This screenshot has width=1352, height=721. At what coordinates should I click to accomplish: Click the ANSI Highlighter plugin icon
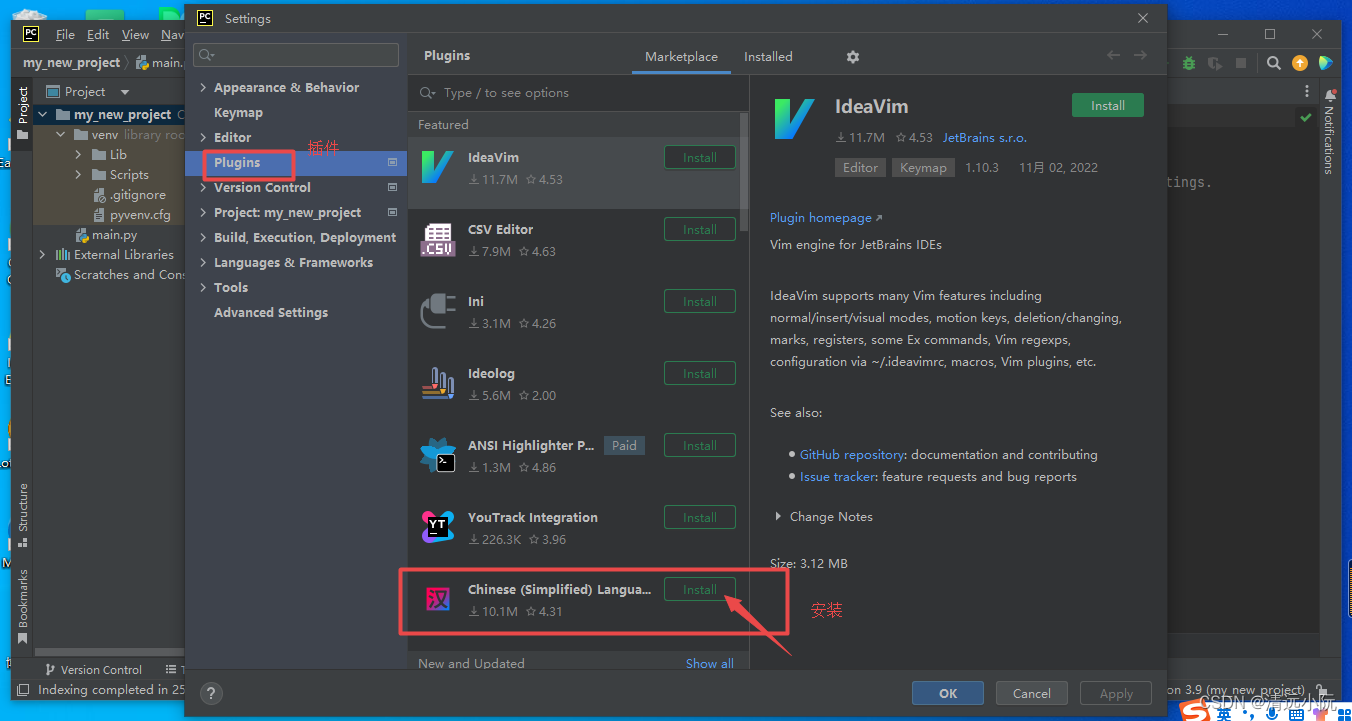pos(438,456)
